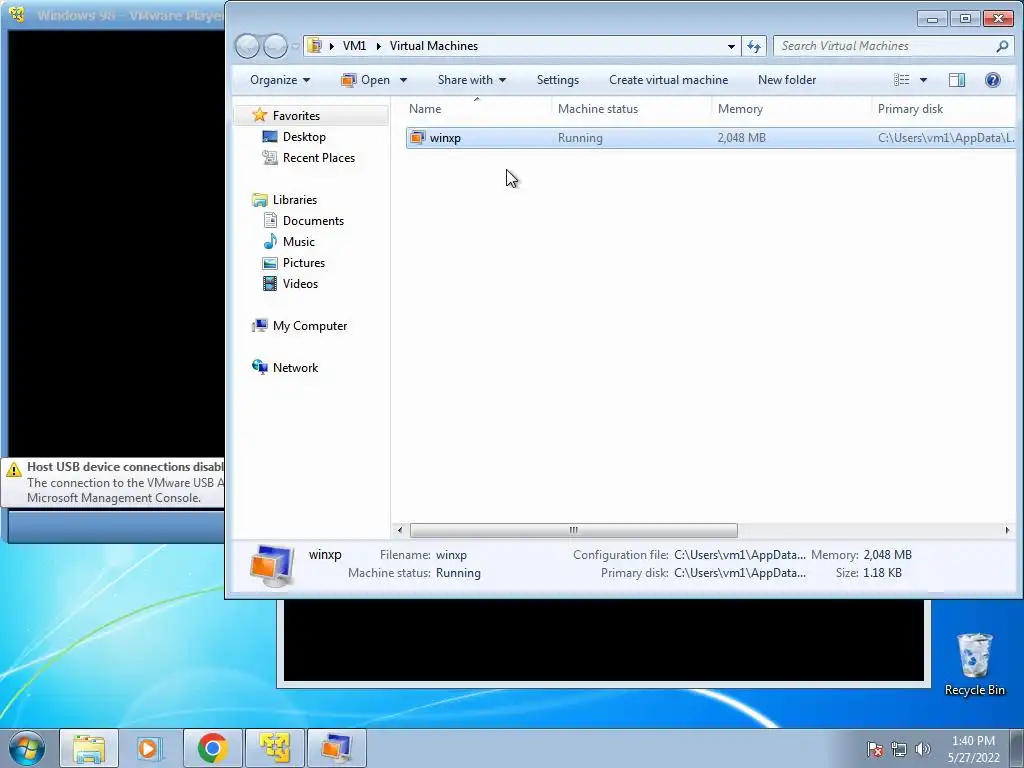
Task: Click the large winxp icon in the details pane
Action: click(271, 564)
